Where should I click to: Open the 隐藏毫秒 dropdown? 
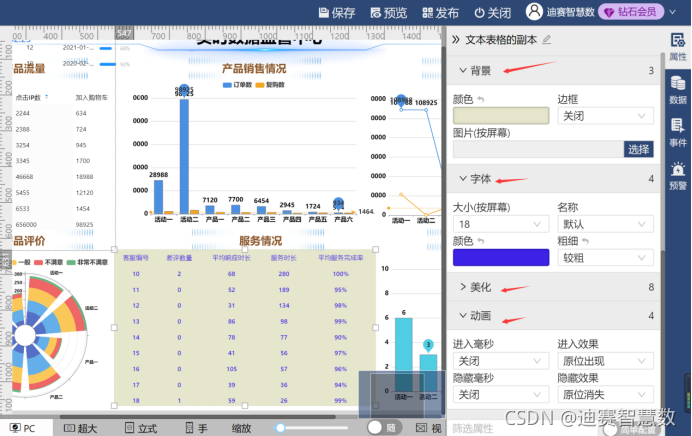point(501,394)
